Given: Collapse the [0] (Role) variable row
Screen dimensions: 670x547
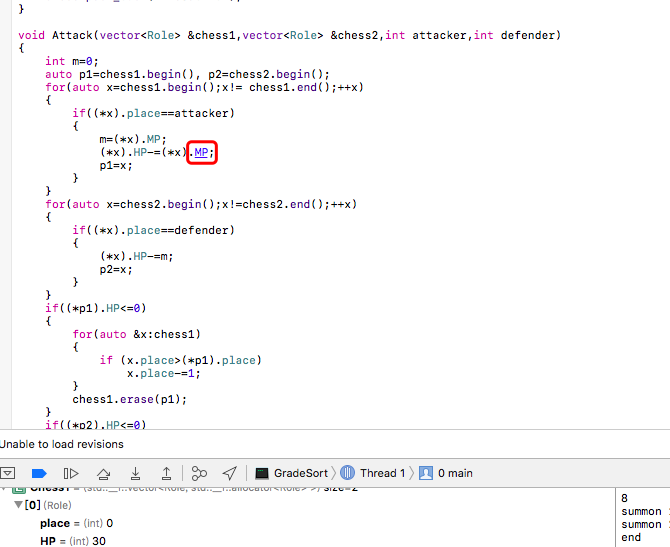Looking at the screenshot, I should coord(18,505).
